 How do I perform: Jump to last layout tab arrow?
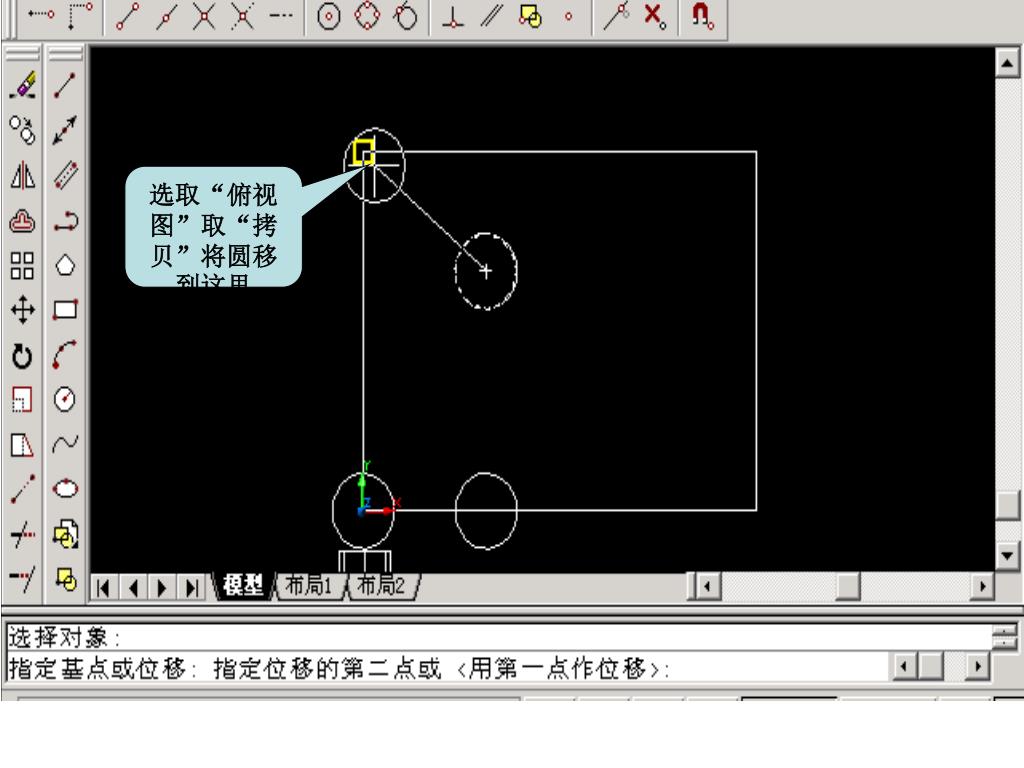click(x=191, y=588)
